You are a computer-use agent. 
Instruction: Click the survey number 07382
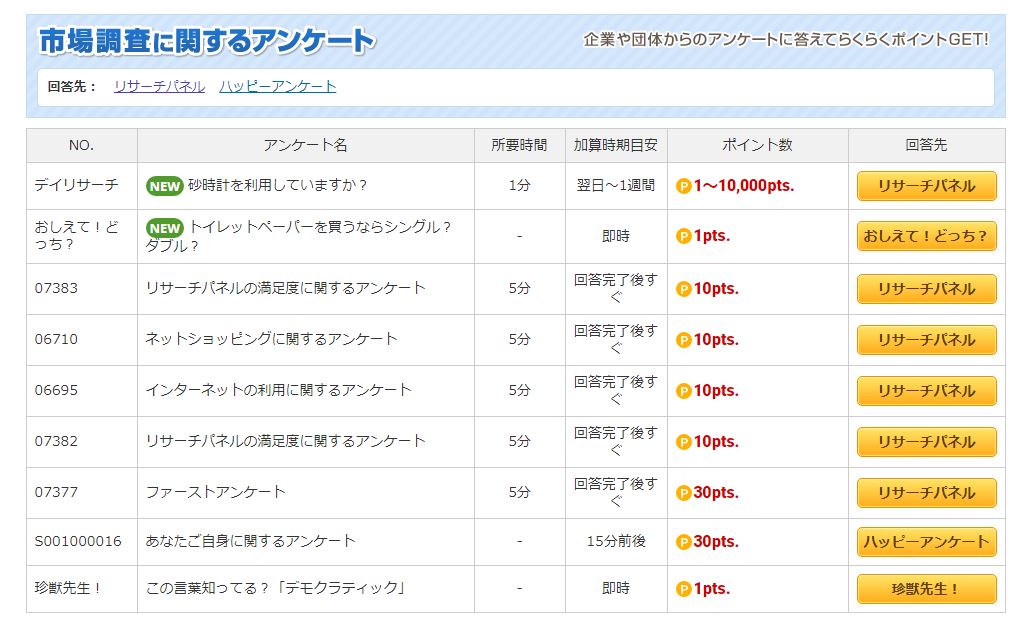click(x=56, y=441)
